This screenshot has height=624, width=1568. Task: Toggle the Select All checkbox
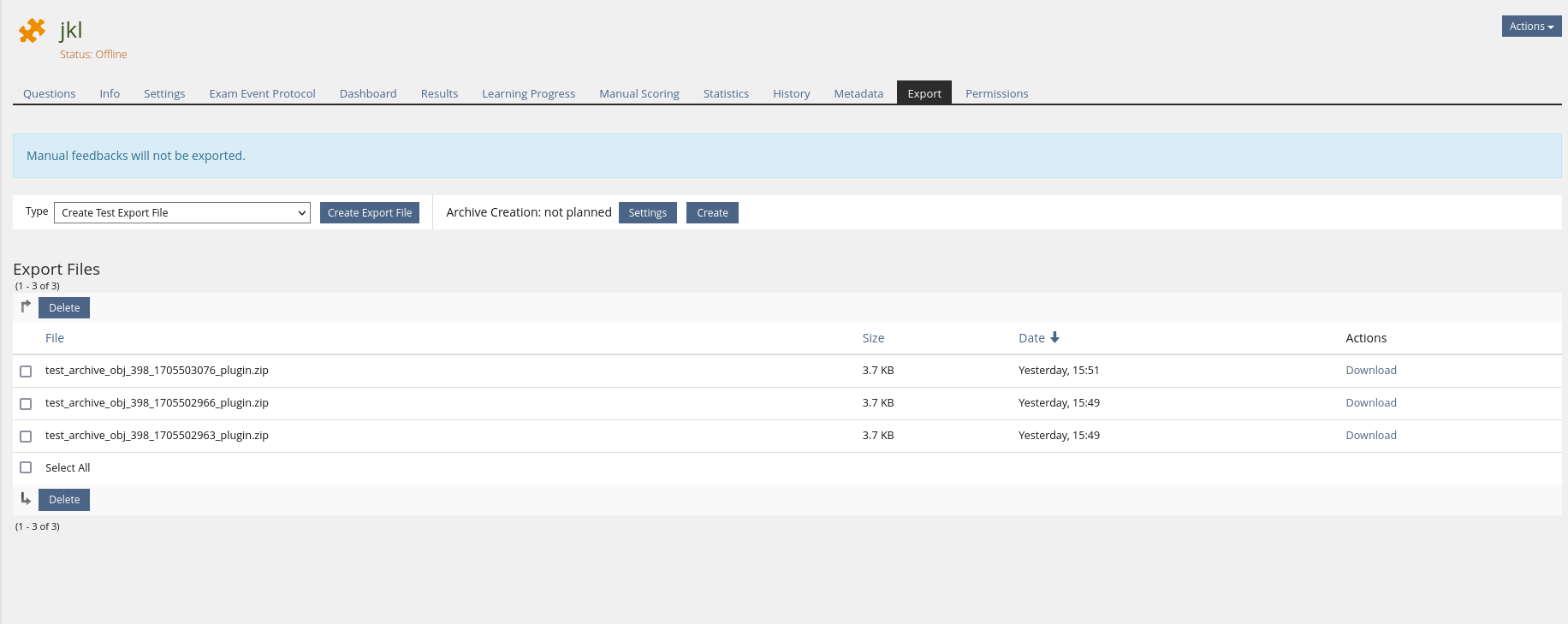pyautogui.click(x=26, y=468)
